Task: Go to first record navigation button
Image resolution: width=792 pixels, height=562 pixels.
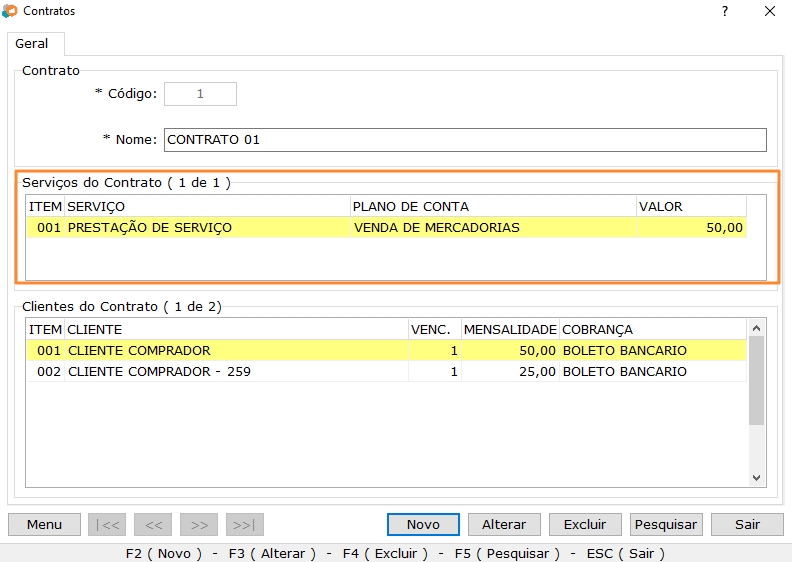Action: point(107,524)
